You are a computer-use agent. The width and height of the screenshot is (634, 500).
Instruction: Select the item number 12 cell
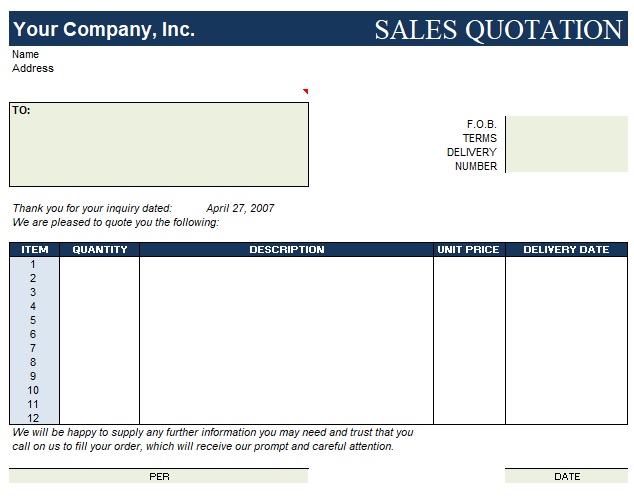34,418
